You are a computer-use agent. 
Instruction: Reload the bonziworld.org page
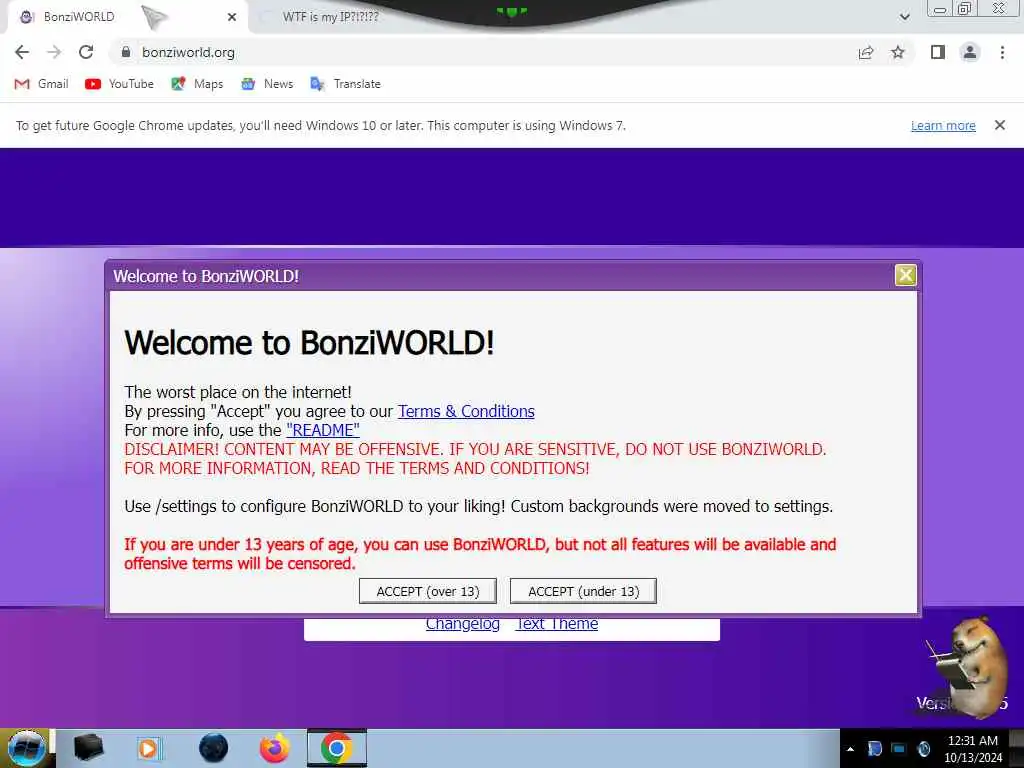[86, 52]
